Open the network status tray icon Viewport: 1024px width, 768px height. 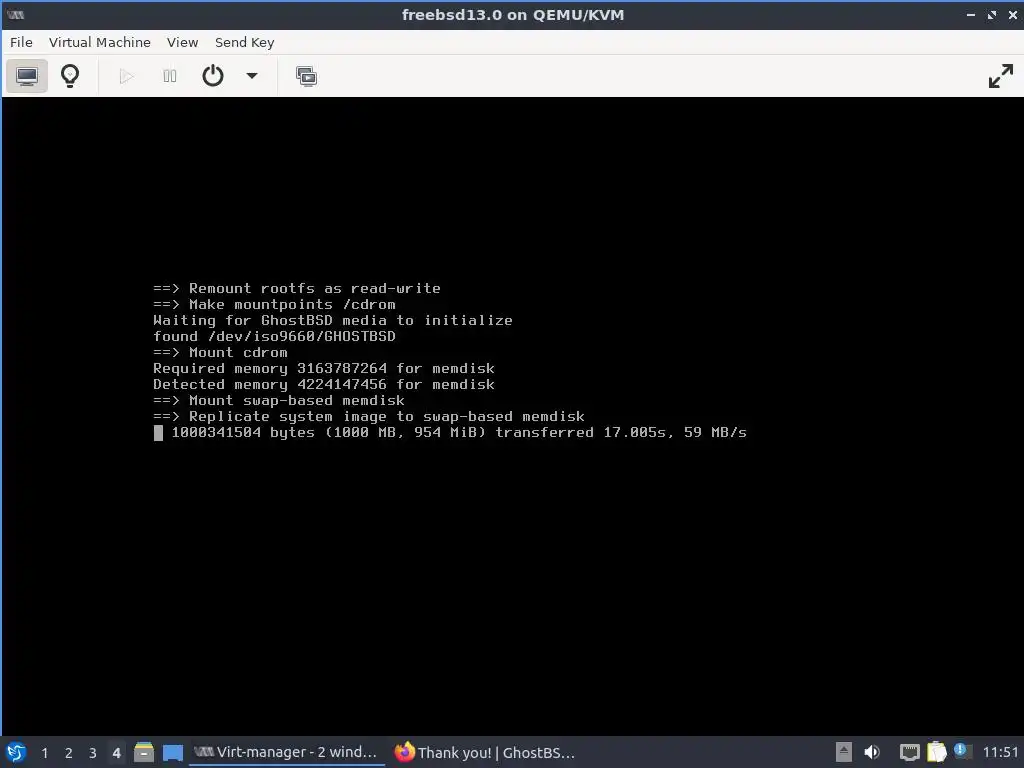tap(909, 753)
